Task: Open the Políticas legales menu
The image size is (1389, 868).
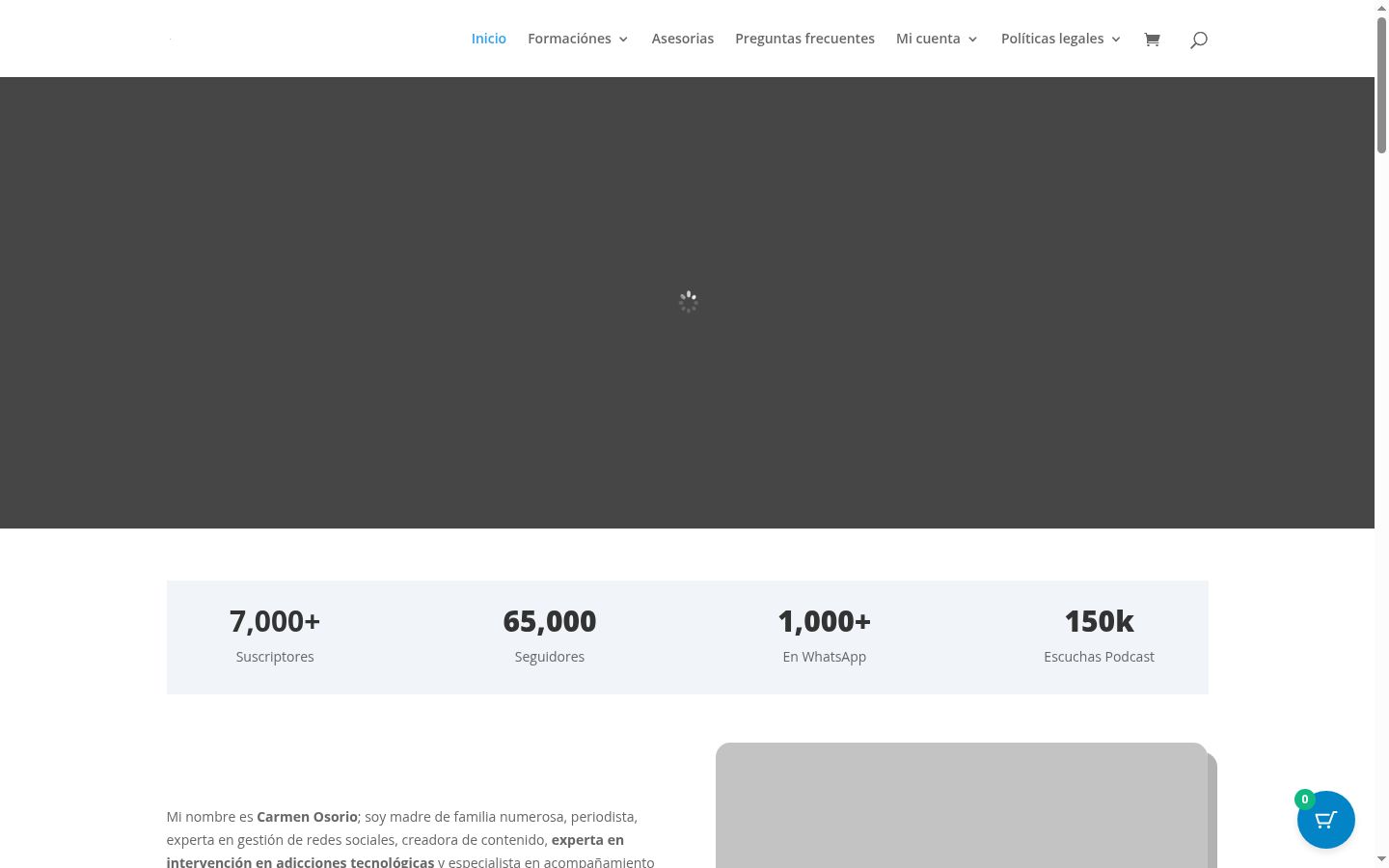Action: 1052,39
